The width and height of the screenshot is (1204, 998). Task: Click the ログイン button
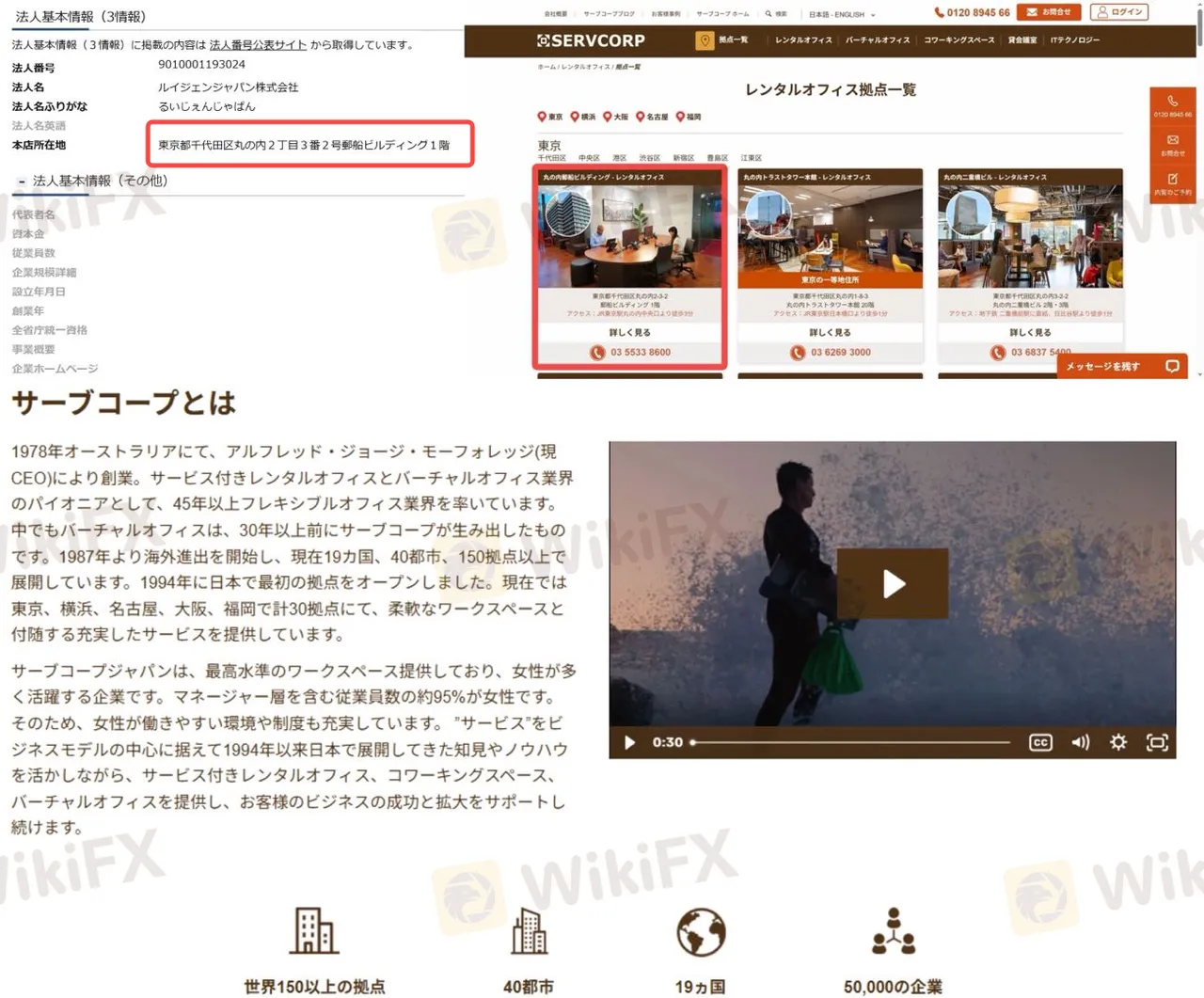pos(1118,12)
